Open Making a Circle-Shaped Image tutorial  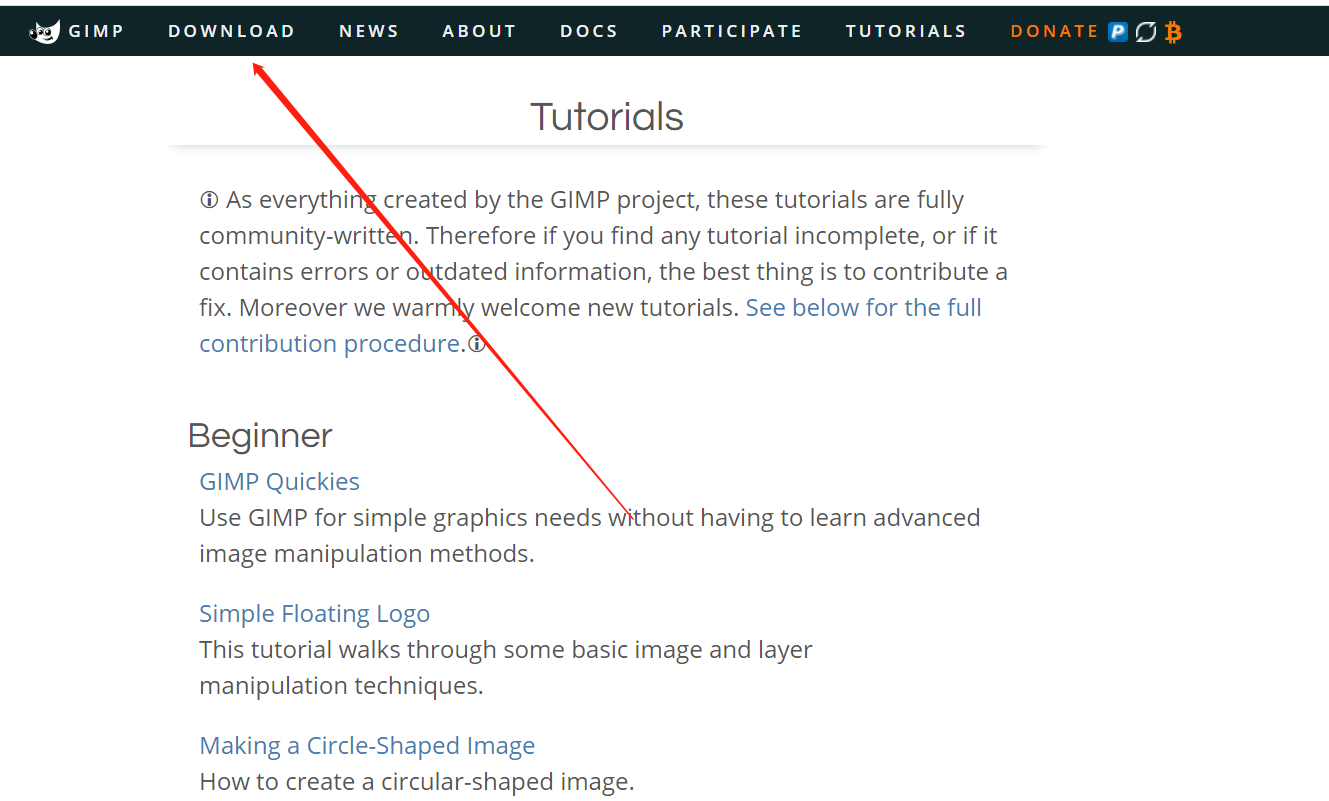[367, 745]
